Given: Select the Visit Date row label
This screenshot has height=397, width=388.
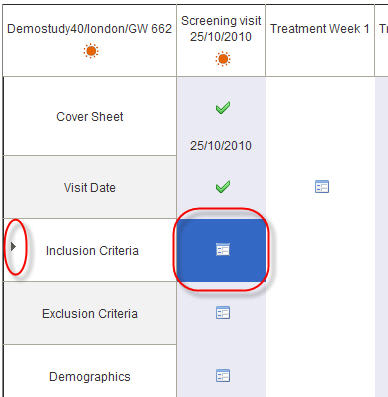Looking at the screenshot, I should 90,188.
